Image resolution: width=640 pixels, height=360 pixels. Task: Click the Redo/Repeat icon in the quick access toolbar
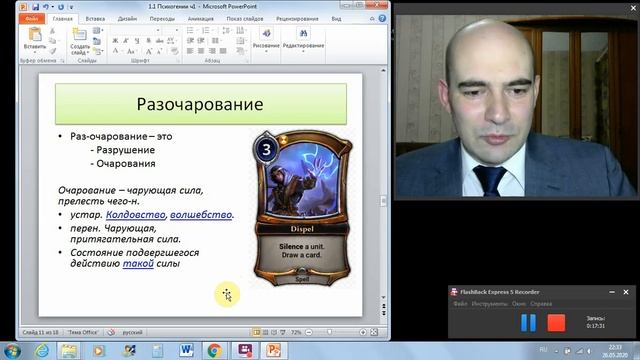(61, 7)
